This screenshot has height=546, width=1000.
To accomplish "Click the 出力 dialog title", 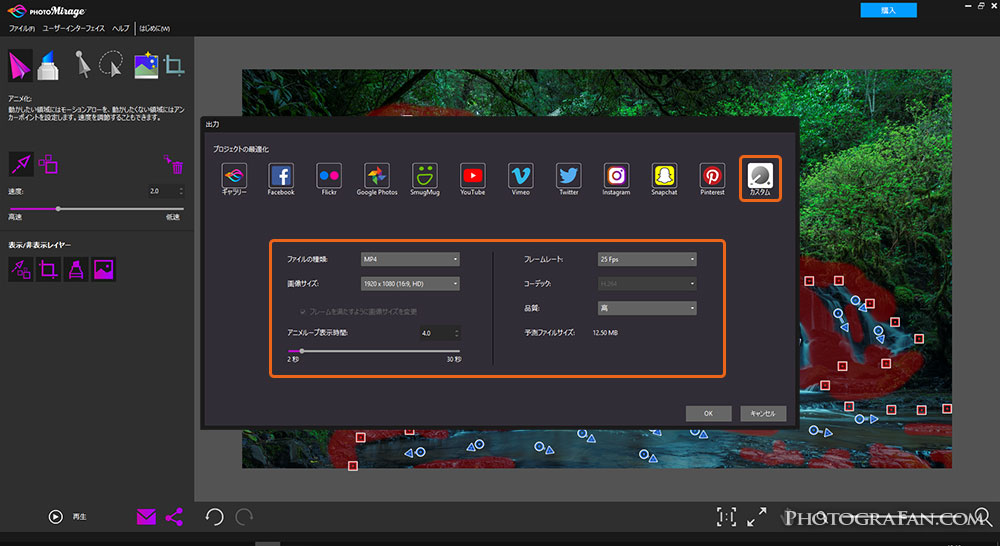I will coord(212,124).
